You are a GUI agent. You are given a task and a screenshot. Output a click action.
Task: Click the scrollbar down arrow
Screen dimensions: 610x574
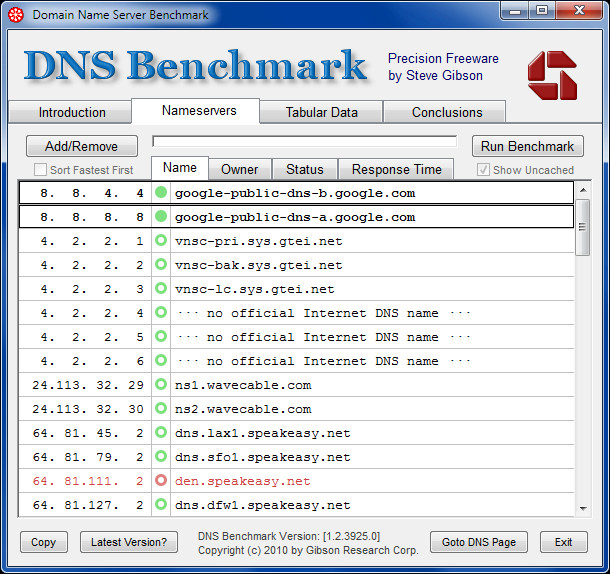coord(583,508)
